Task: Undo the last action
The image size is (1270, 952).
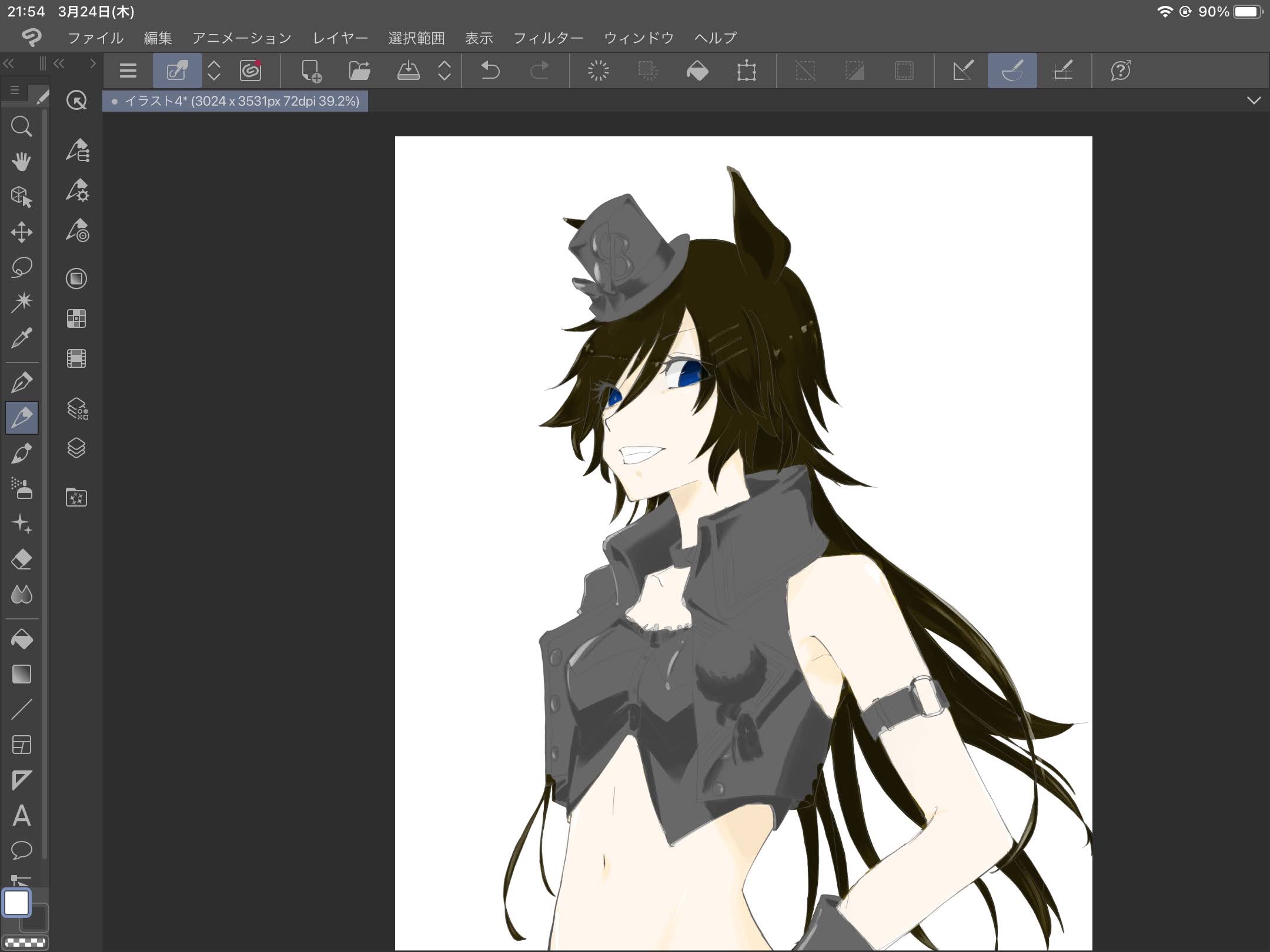Action: point(490,71)
